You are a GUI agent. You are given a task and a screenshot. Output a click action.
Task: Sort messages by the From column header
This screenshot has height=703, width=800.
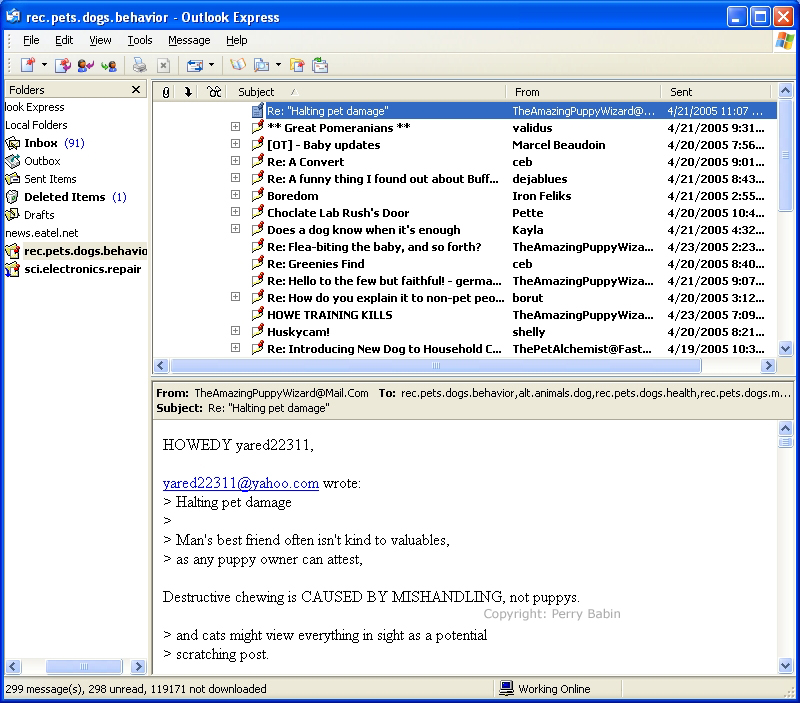[x=583, y=92]
